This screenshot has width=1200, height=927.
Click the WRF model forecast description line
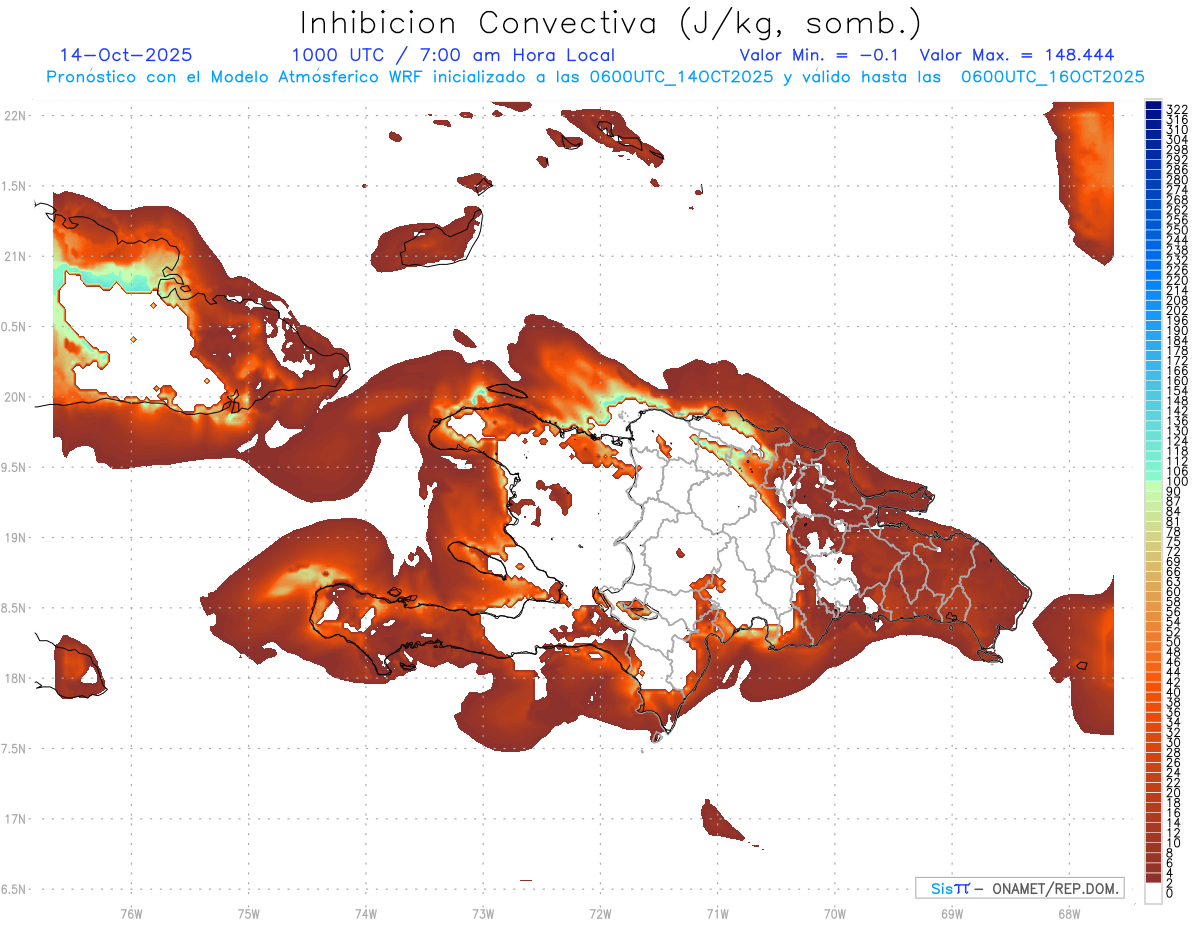595,76
